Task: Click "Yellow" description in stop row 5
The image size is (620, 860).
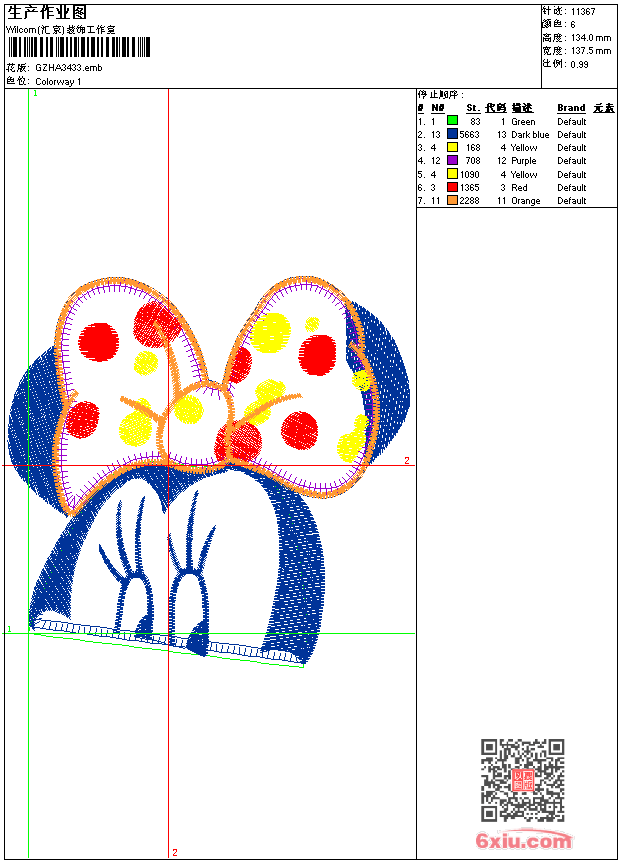Action: coord(524,174)
